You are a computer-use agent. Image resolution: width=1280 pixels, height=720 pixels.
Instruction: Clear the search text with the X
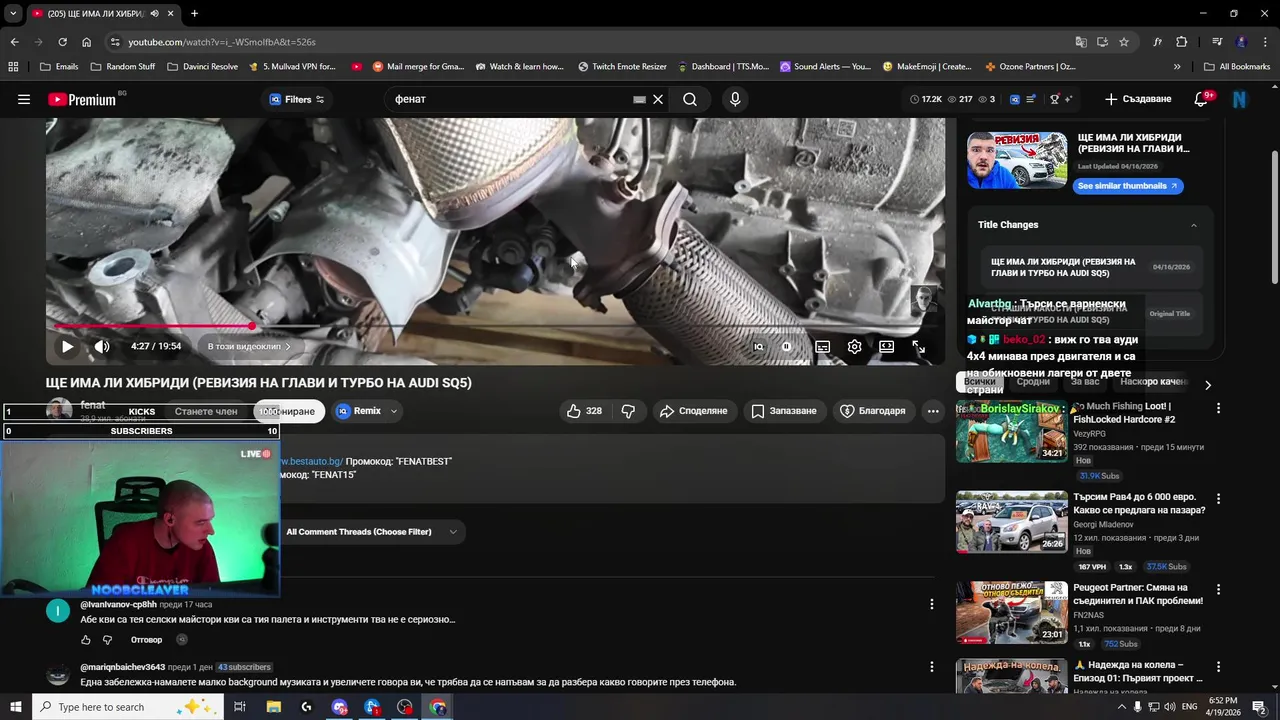(658, 99)
